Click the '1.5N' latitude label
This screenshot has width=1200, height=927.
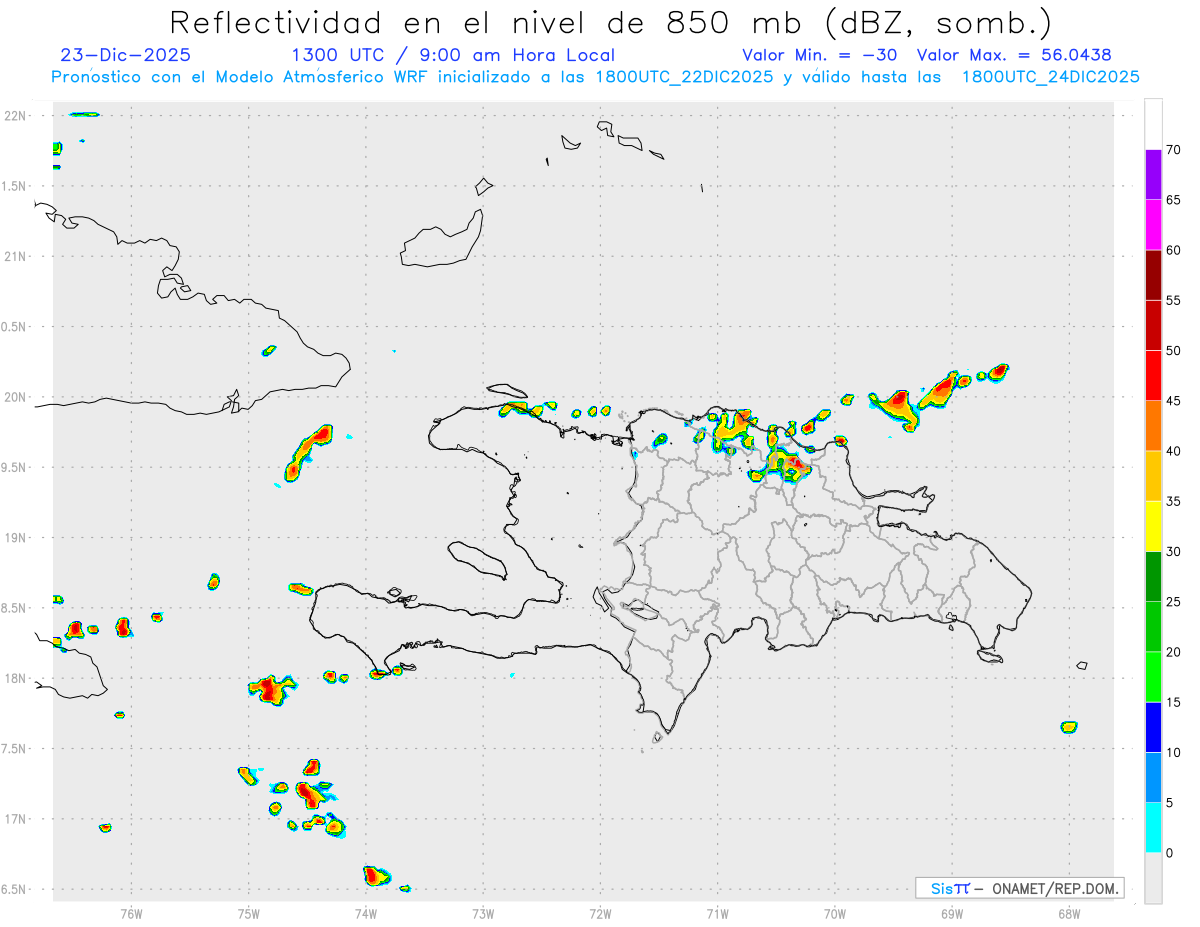coord(14,186)
